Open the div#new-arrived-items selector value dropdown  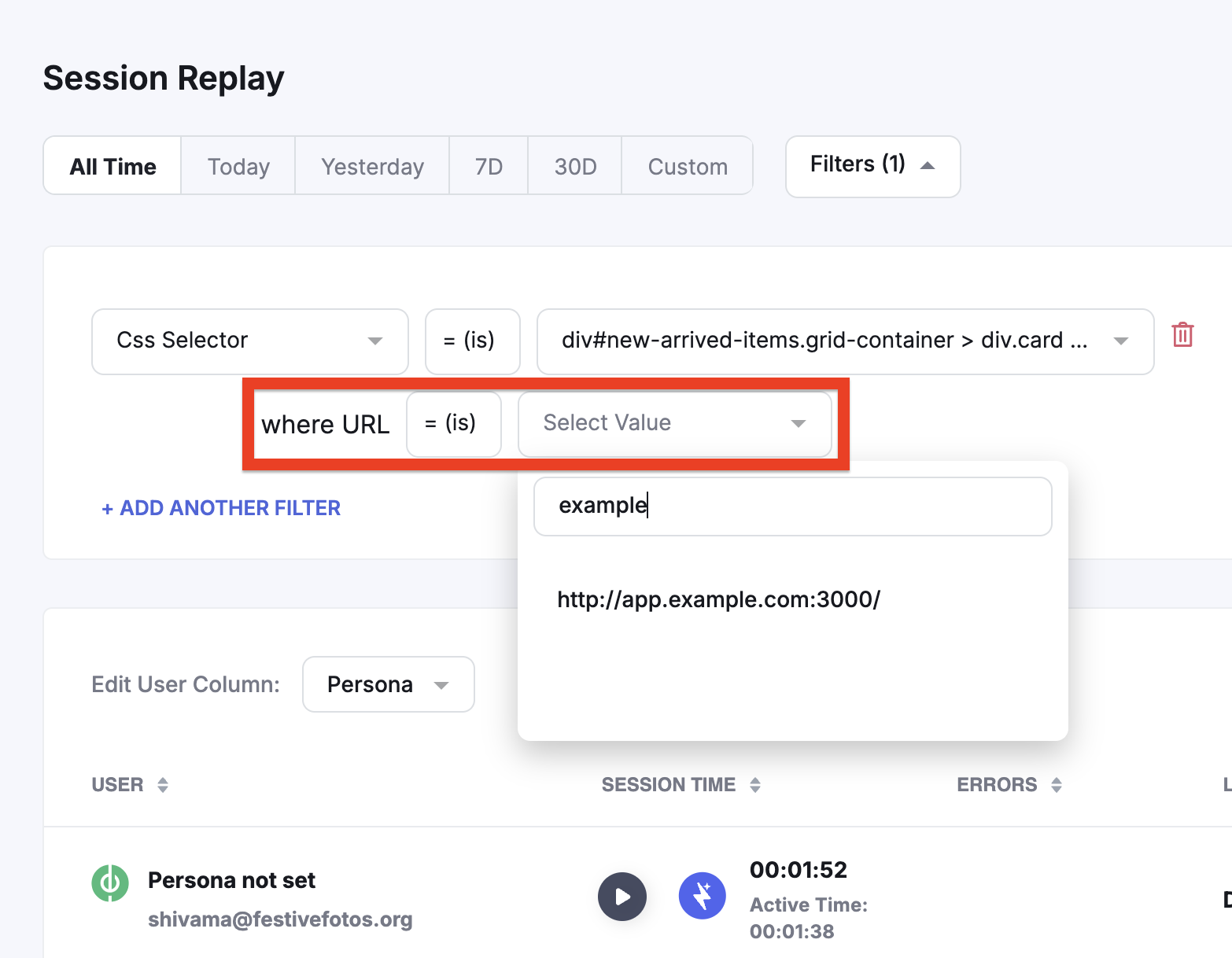[x=844, y=341]
